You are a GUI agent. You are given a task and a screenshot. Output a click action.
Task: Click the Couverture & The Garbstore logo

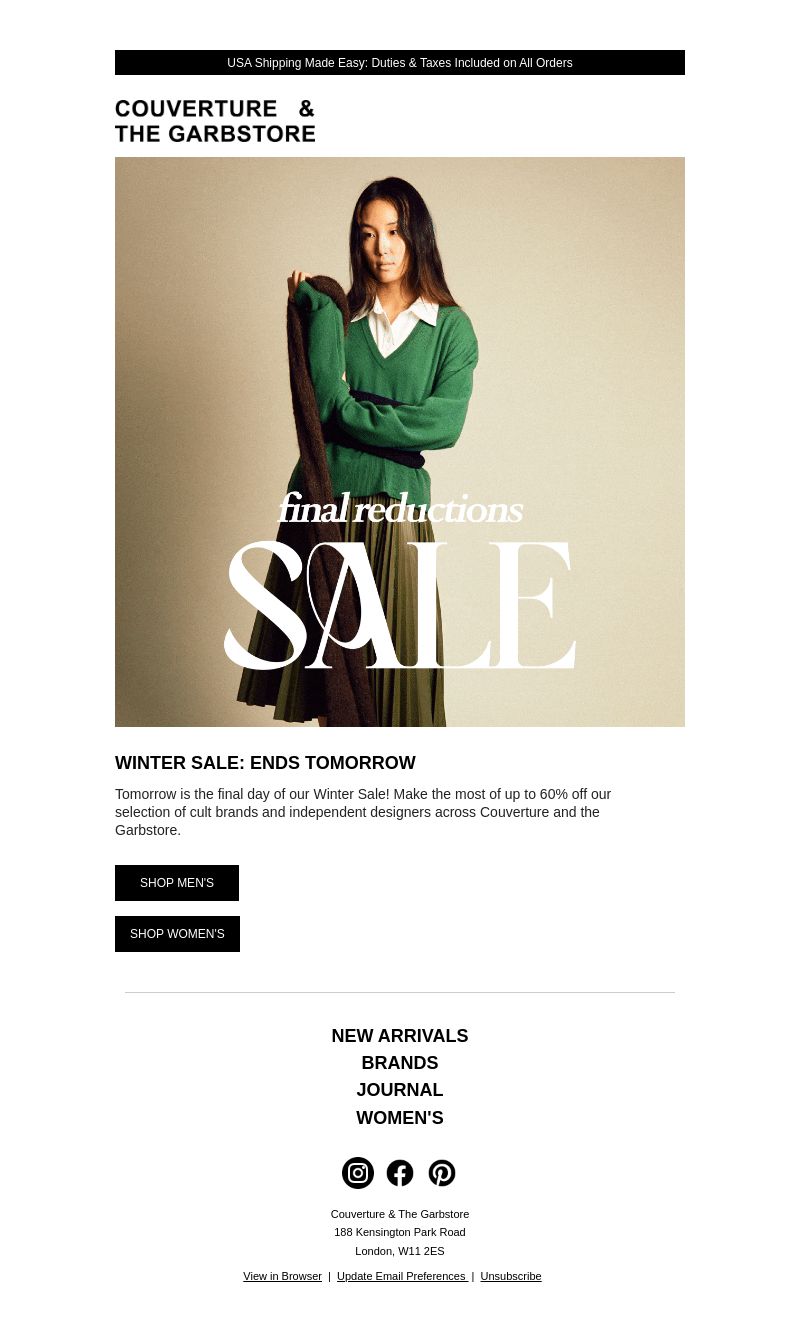coord(215,120)
